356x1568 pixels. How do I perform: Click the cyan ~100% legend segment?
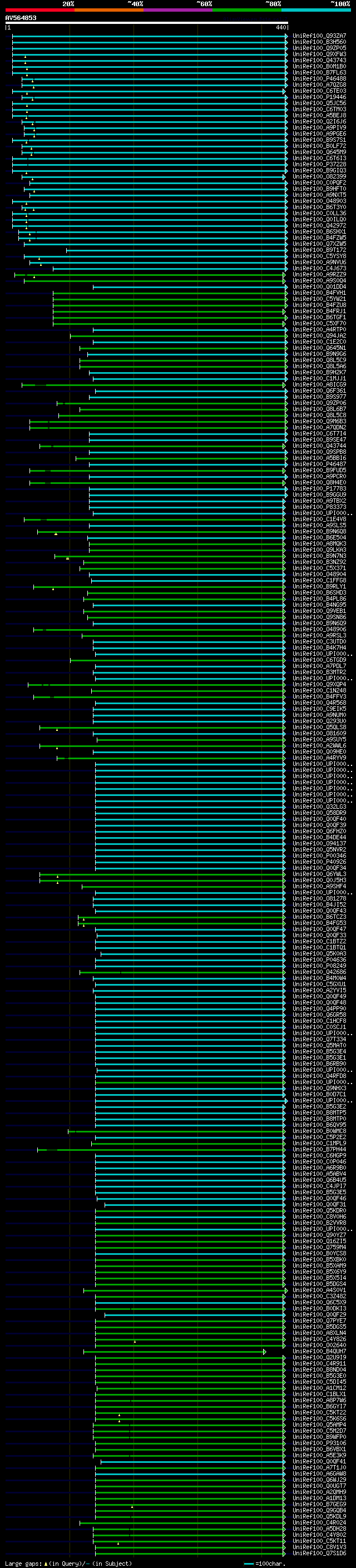(316, 10)
